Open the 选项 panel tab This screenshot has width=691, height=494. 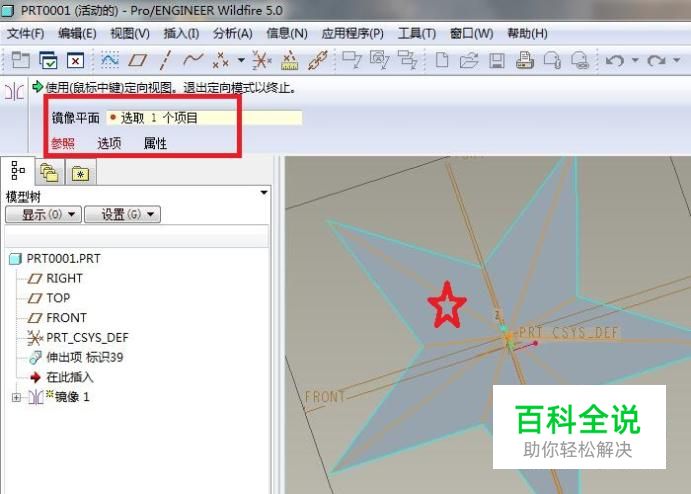[109, 143]
